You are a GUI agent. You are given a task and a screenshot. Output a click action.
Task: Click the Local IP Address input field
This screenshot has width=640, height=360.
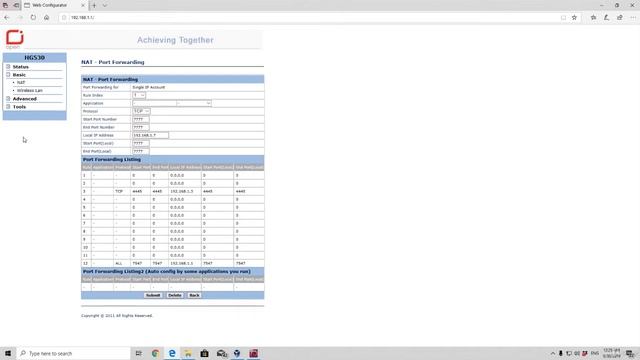point(150,135)
